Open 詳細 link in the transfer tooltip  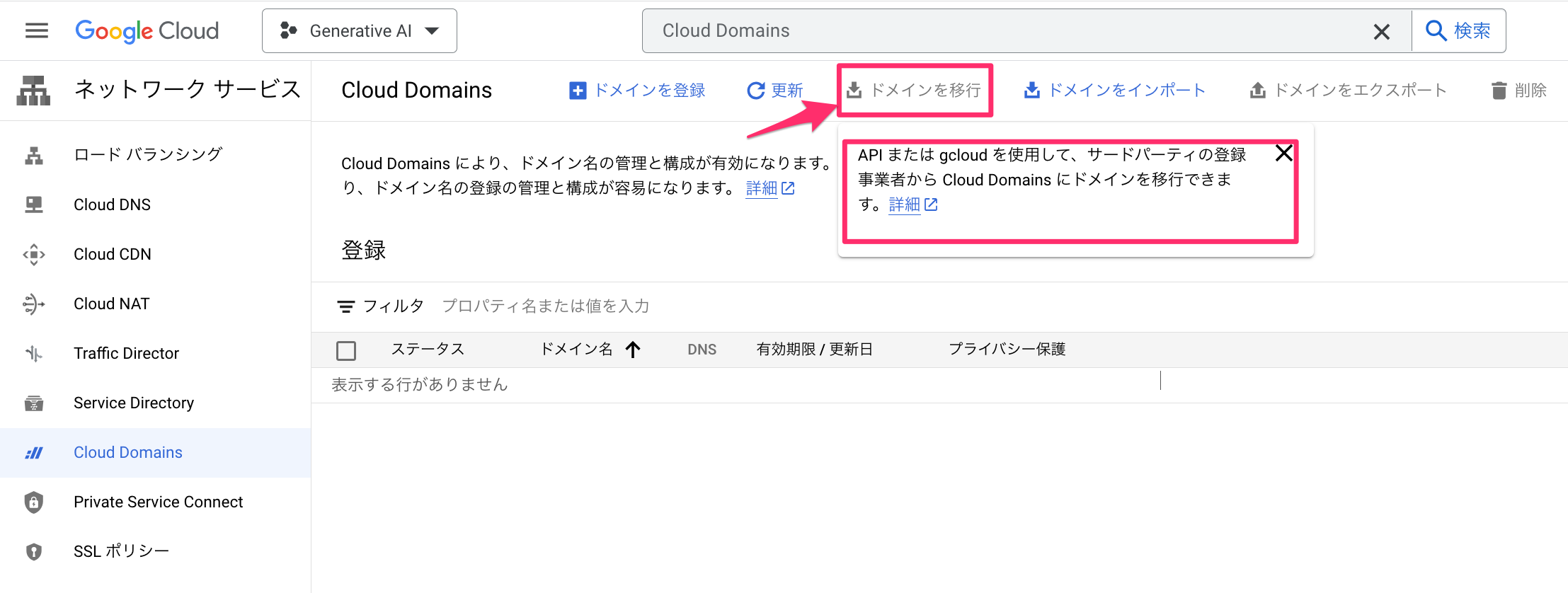click(912, 205)
